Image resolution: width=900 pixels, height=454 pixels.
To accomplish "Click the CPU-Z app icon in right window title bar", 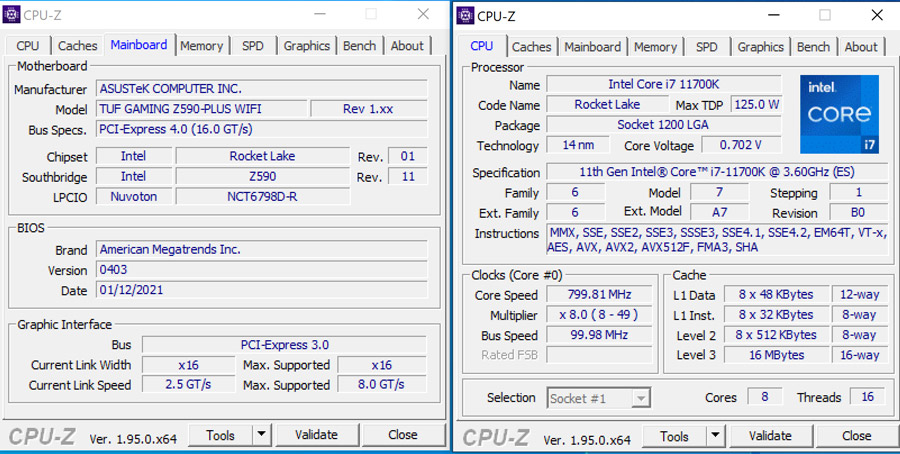I will click(465, 15).
